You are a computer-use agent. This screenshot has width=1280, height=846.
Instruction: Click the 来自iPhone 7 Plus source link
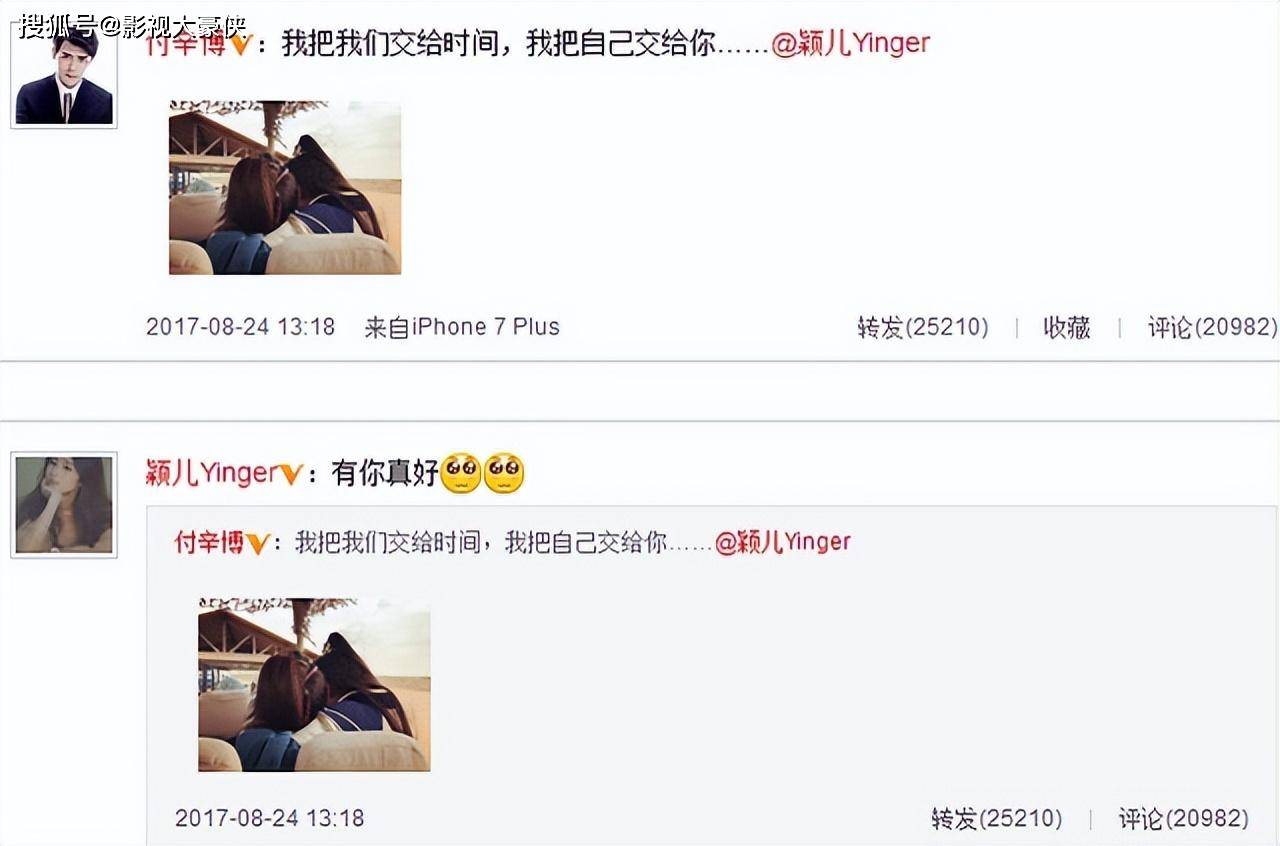(462, 327)
